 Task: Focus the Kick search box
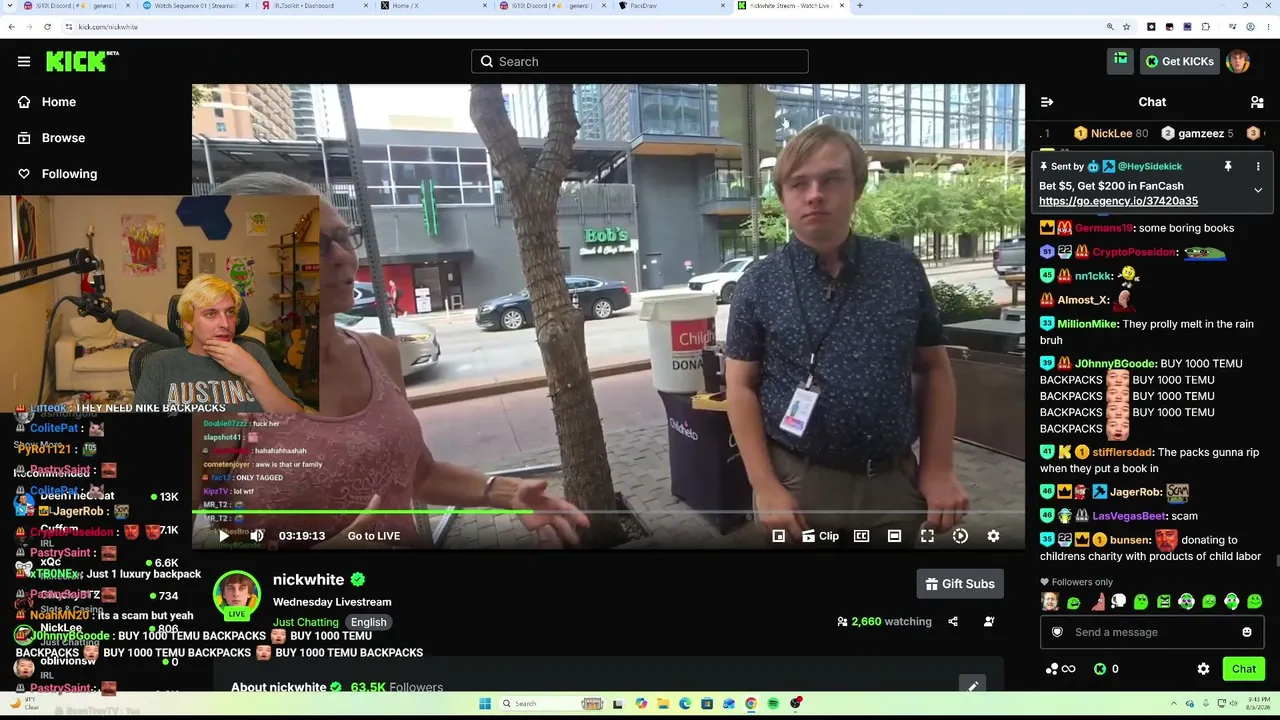[x=640, y=61]
